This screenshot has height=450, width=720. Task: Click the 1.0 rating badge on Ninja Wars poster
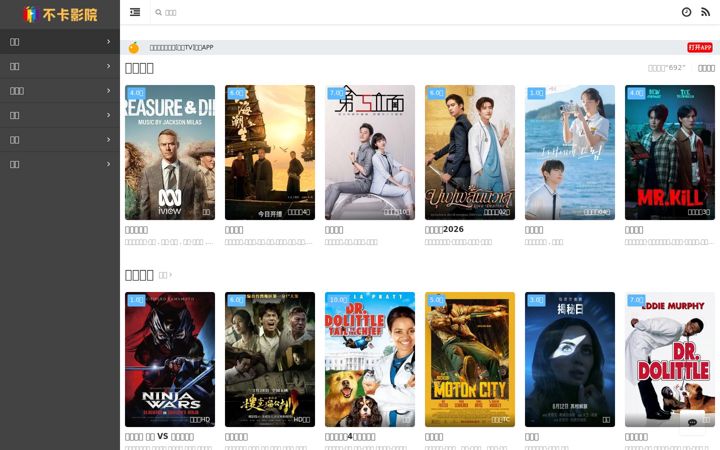point(136,300)
